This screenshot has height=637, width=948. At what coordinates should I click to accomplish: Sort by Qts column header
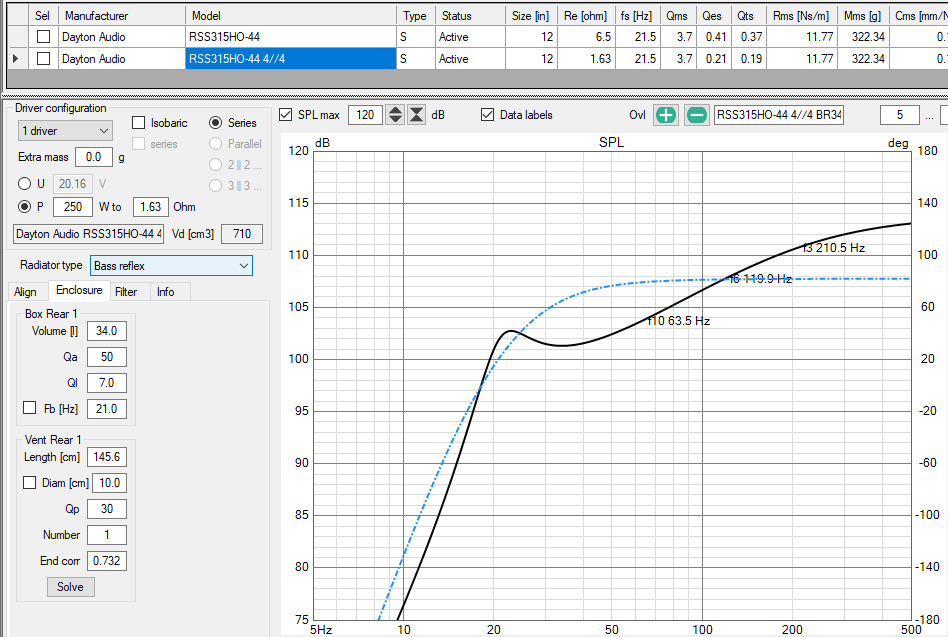tap(748, 16)
